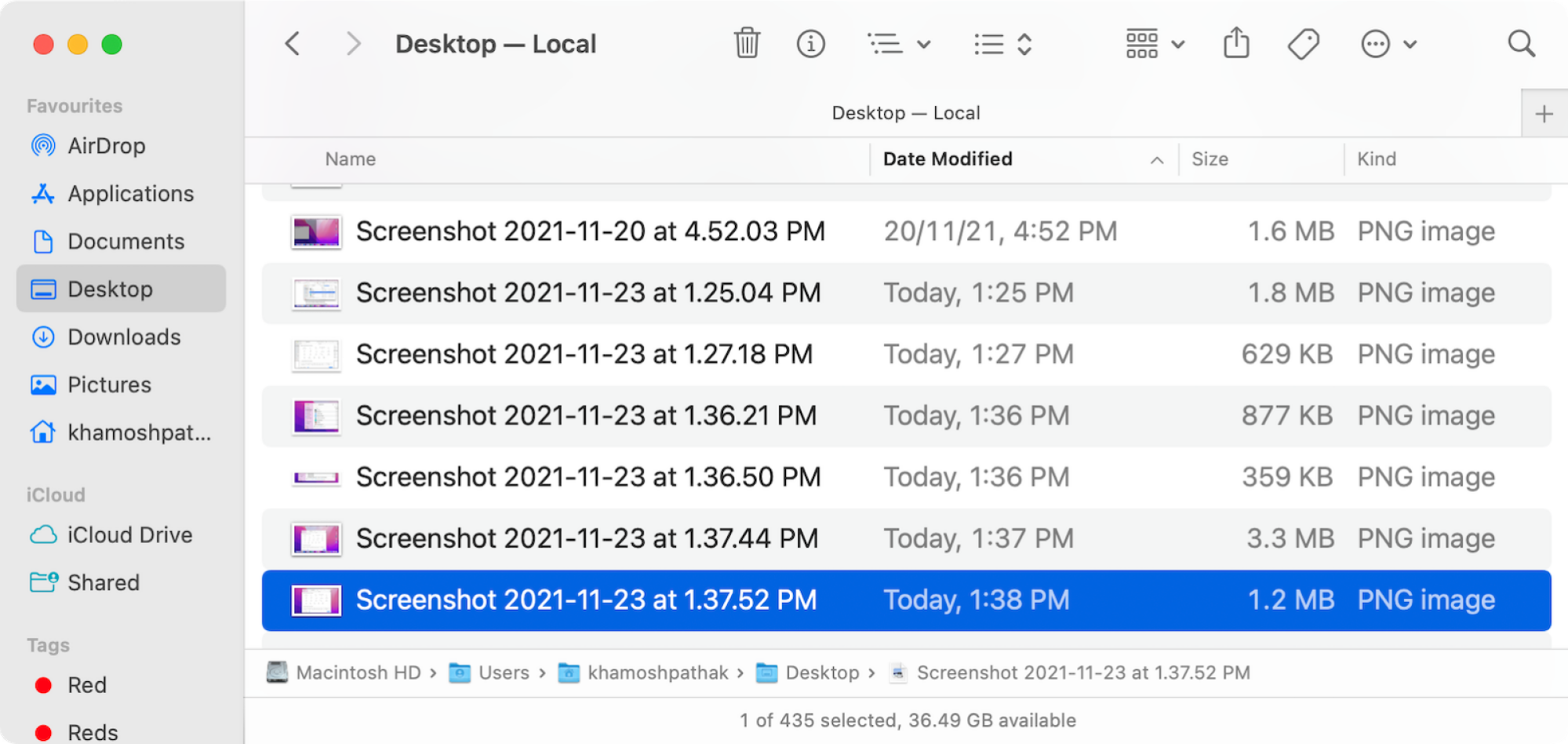This screenshot has width=1568, height=744.
Task: Select Screenshot 2021-11-23 at 1.37.44 PM
Action: click(906, 538)
